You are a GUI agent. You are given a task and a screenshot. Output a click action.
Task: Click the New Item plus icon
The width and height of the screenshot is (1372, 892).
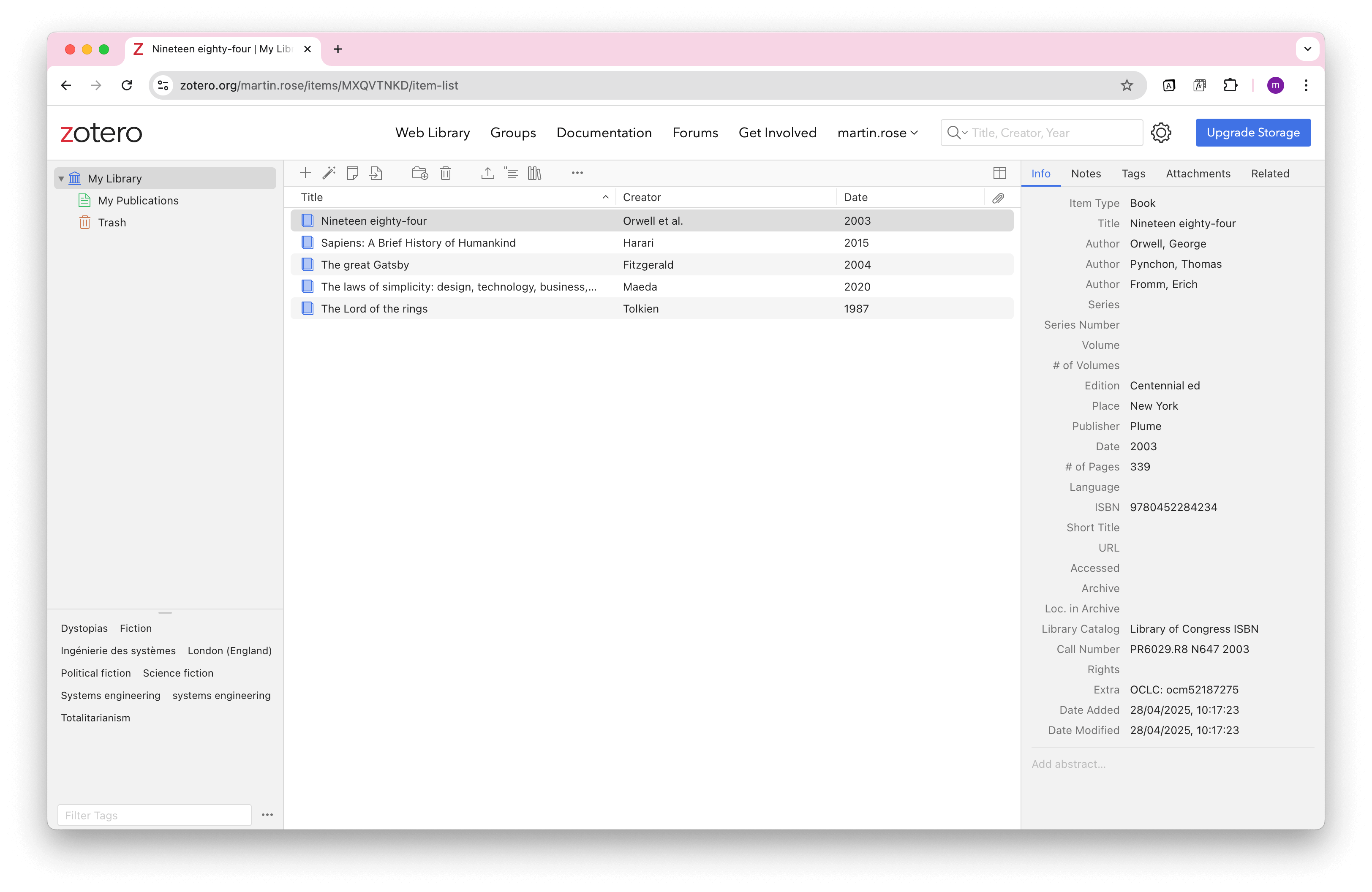click(x=305, y=173)
